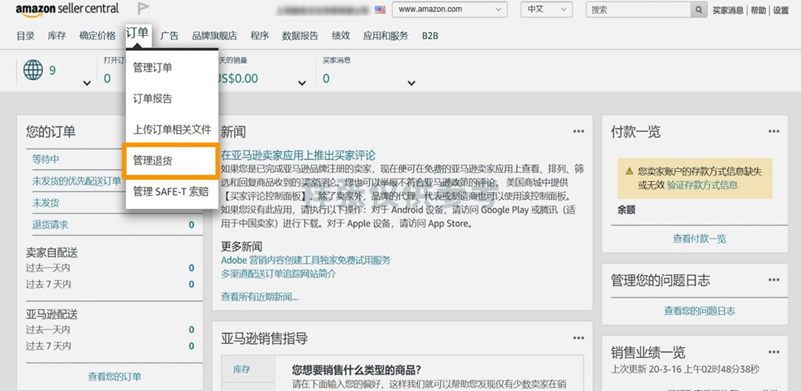Open the 中文 language dropdown
This screenshot has height=391, width=801.
[547, 9]
